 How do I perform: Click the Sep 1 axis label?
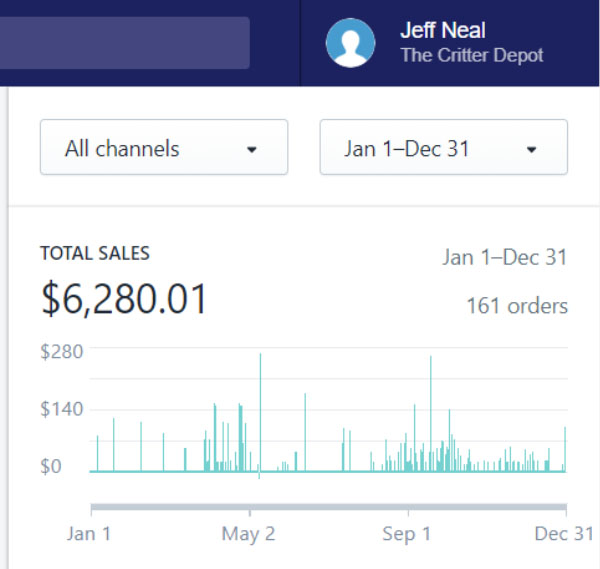(x=407, y=534)
